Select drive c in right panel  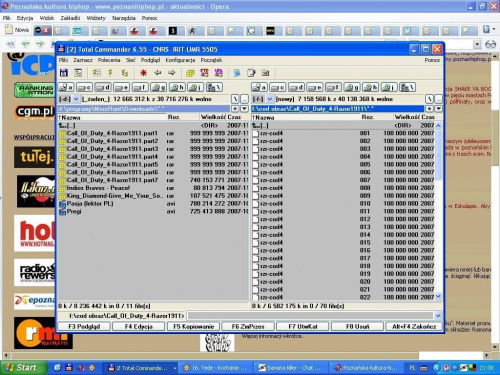[x=278, y=87]
